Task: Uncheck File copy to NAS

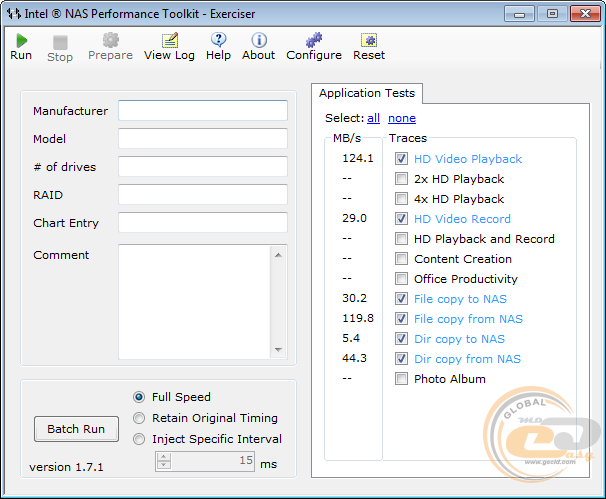Action: pyautogui.click(x=401, y=299)
